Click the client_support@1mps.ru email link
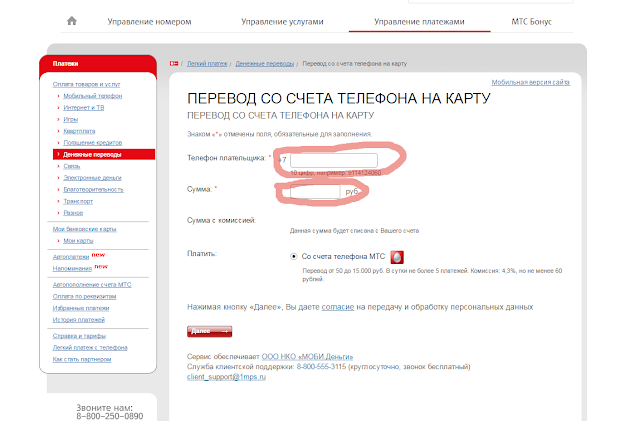The width and height of the screenshot is (640, 421). [226, 376]
